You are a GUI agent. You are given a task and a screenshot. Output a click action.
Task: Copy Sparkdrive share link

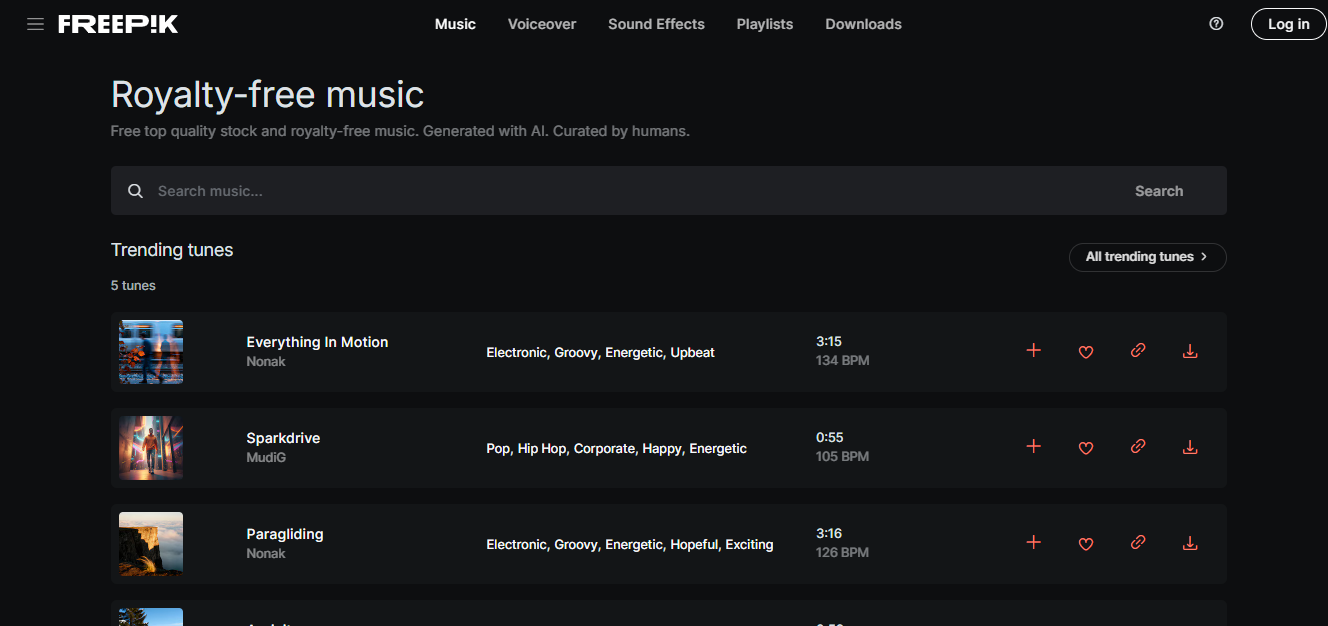[1138, 447]
